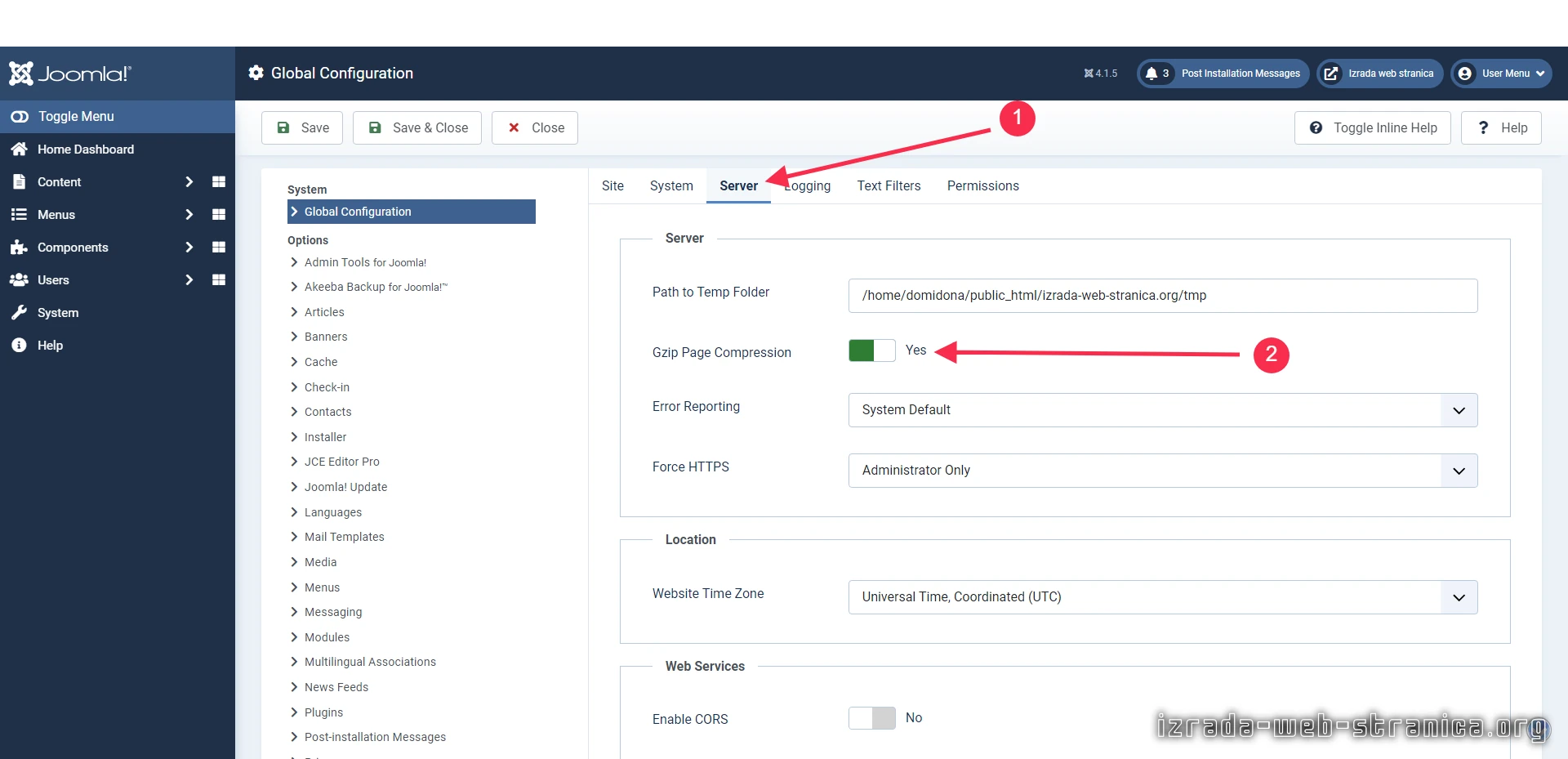Image resolution: width=1568 pixels, height=759 pixels.
Task: Expand the Users submenu chevron
Action: (189, 280)
